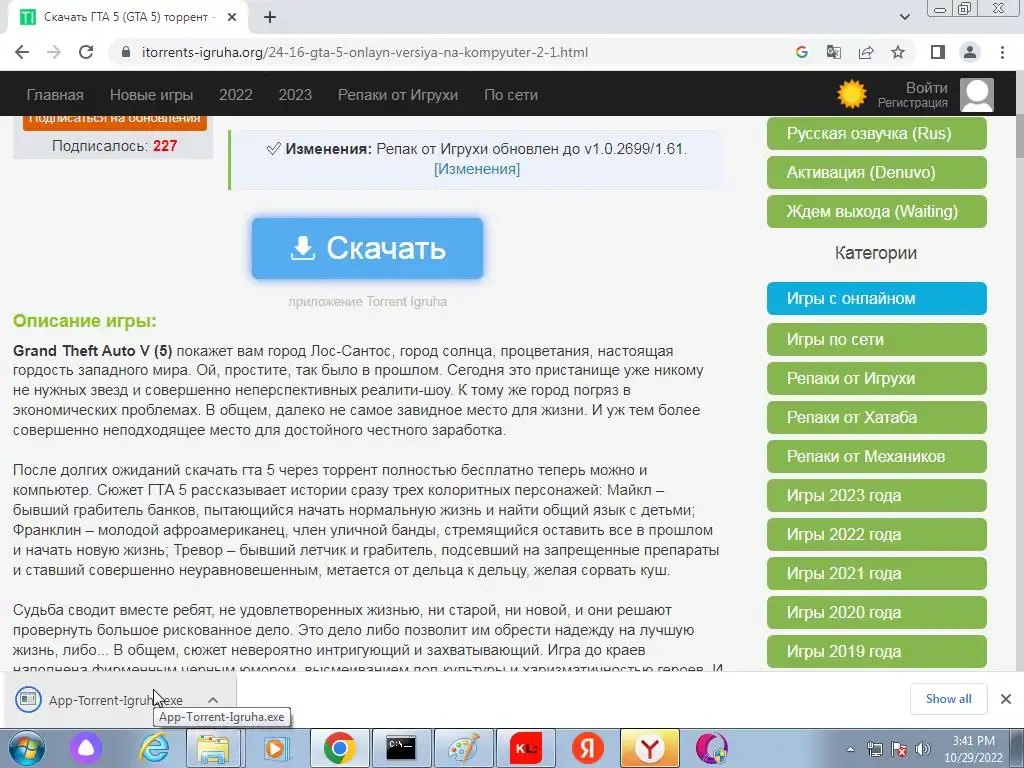Image resolution: width=1024 pixels, height=768 pixels.
Task: Click the blue Скачать download button
Action: tap(368, 248)
